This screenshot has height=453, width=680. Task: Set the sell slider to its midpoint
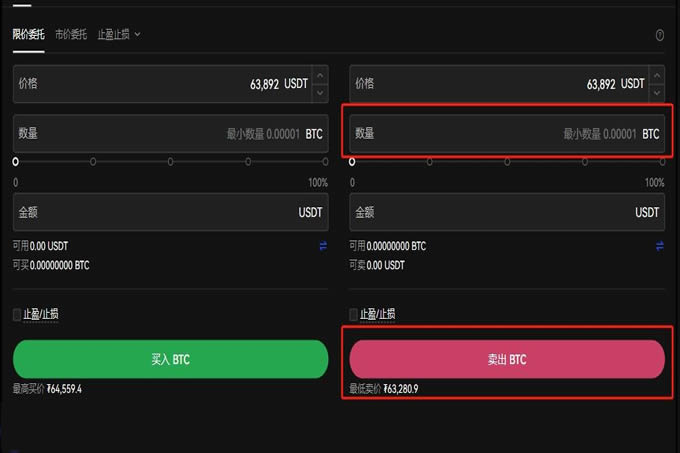click(507, 162)
